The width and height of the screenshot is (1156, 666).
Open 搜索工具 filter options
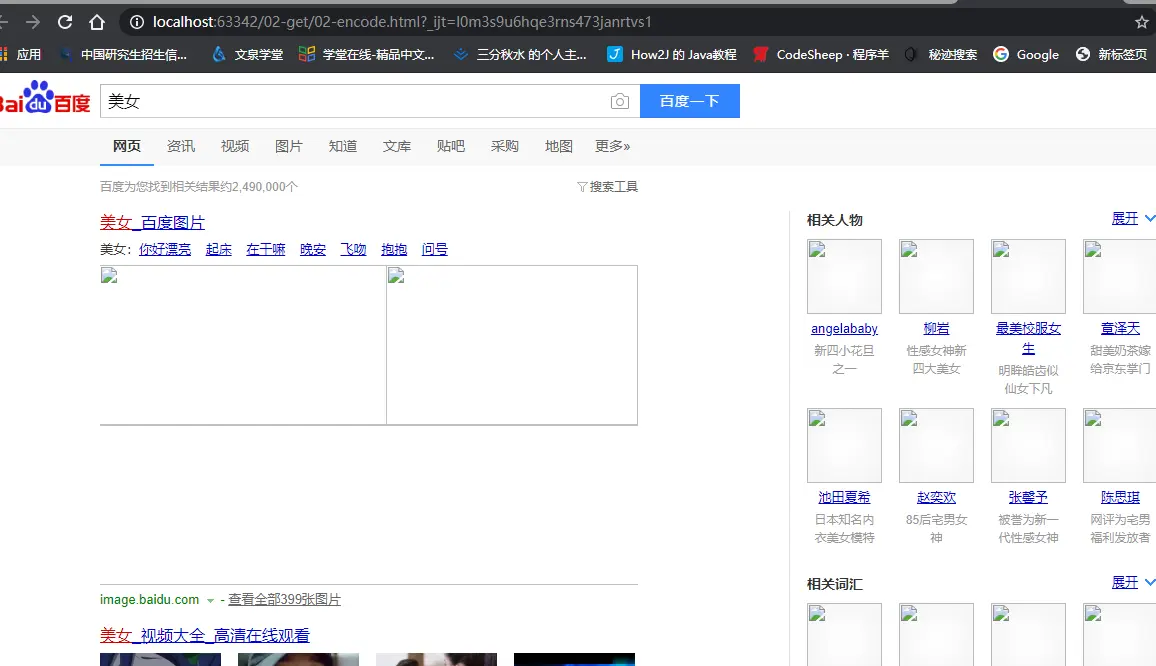coord(607,187)
